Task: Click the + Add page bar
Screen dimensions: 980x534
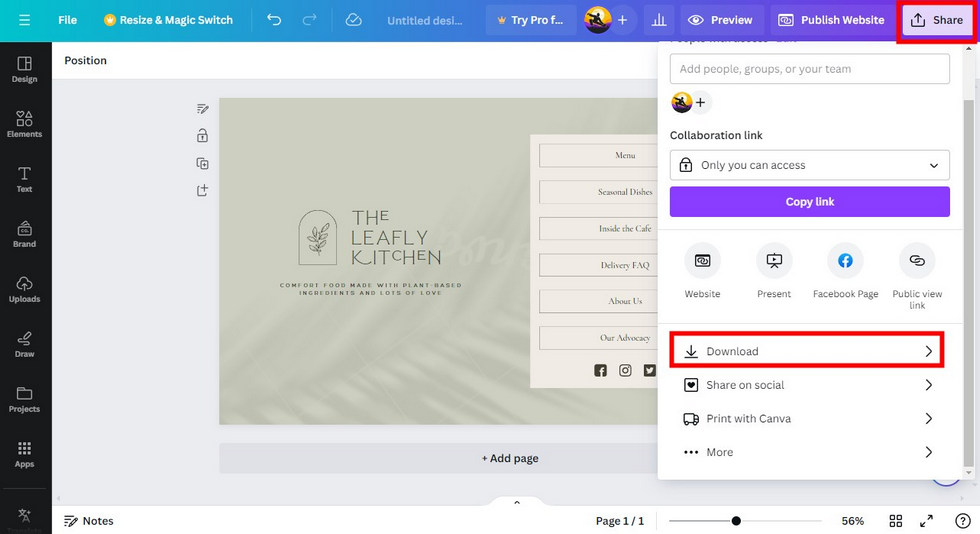Action: click(509, 458)
